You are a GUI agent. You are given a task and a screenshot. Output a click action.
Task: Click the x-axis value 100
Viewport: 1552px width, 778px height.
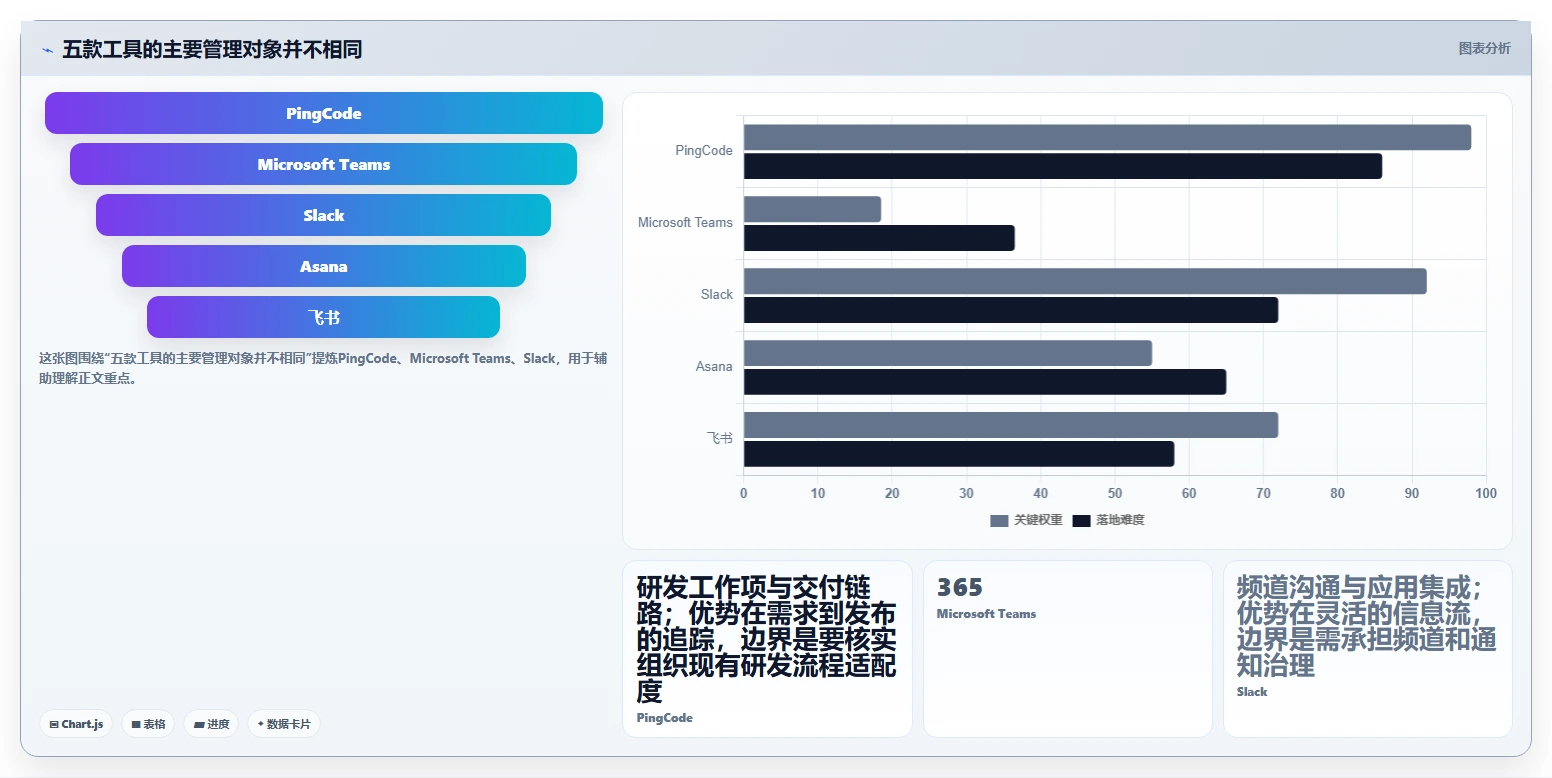tap(1486, 493)
